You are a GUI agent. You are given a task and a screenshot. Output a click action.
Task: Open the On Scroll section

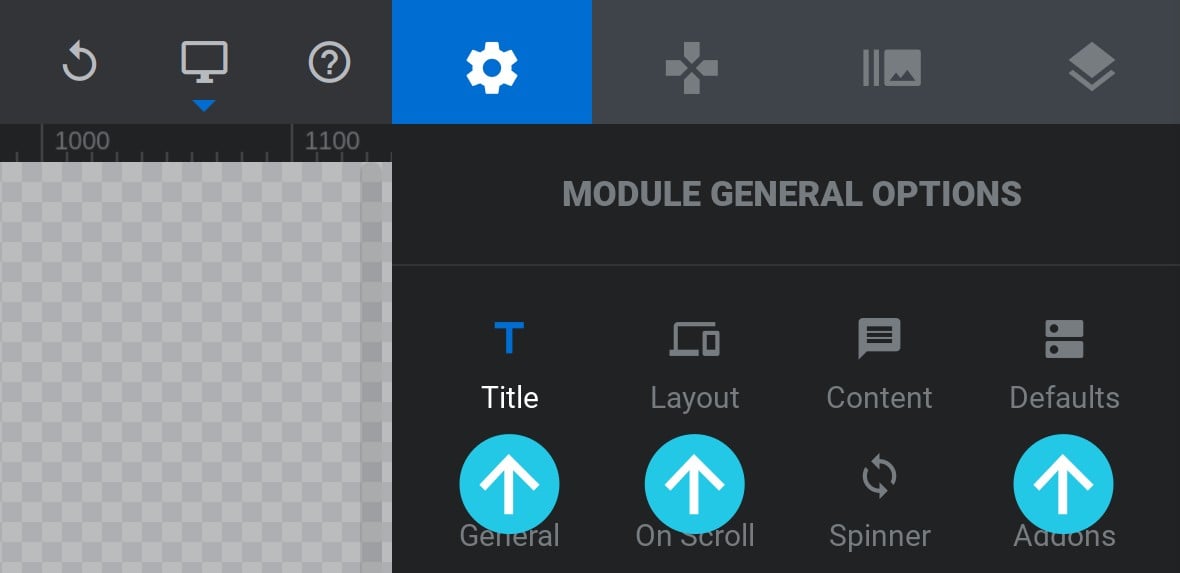point(695,536)
